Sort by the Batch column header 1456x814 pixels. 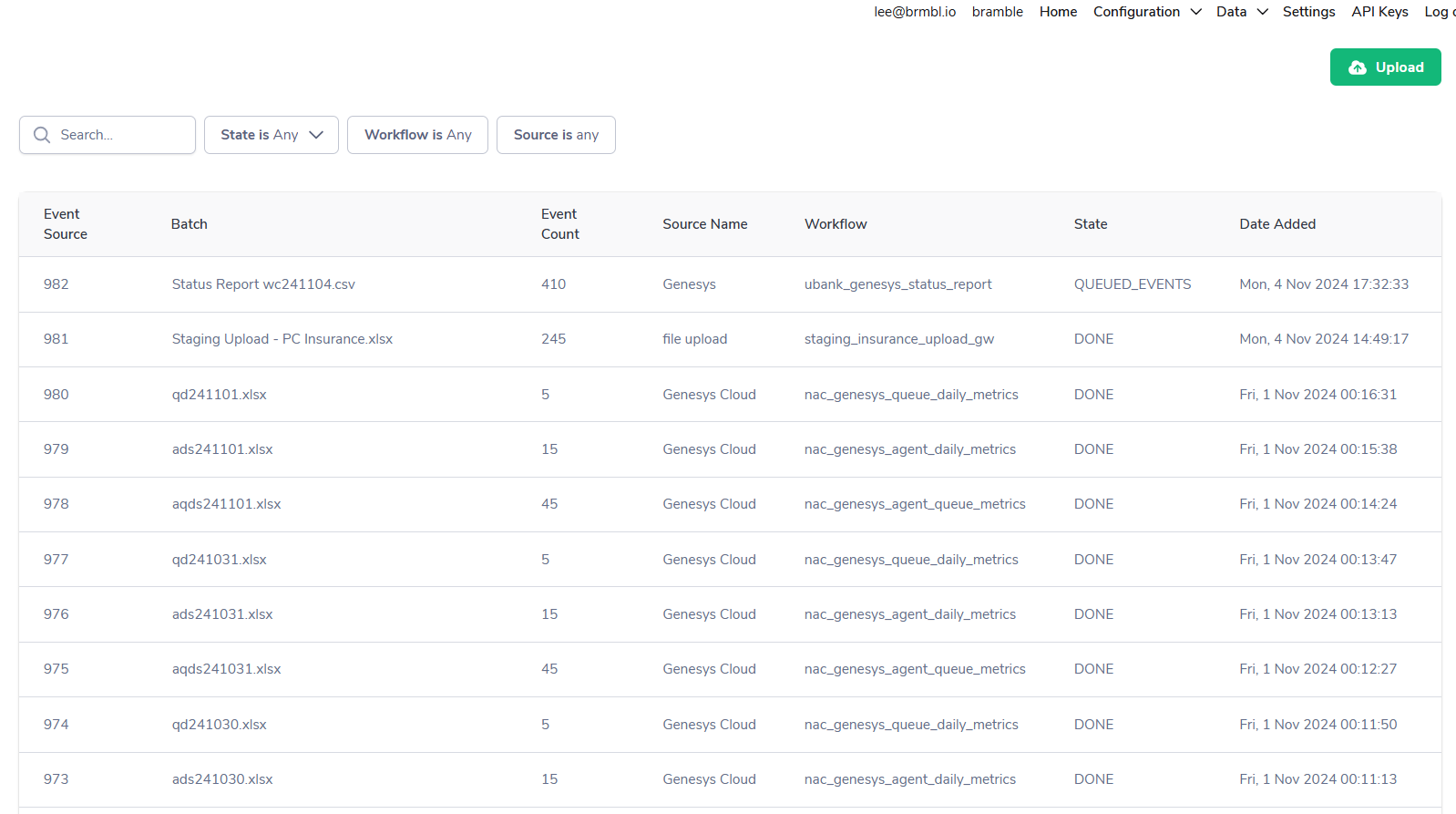point(190,224)
